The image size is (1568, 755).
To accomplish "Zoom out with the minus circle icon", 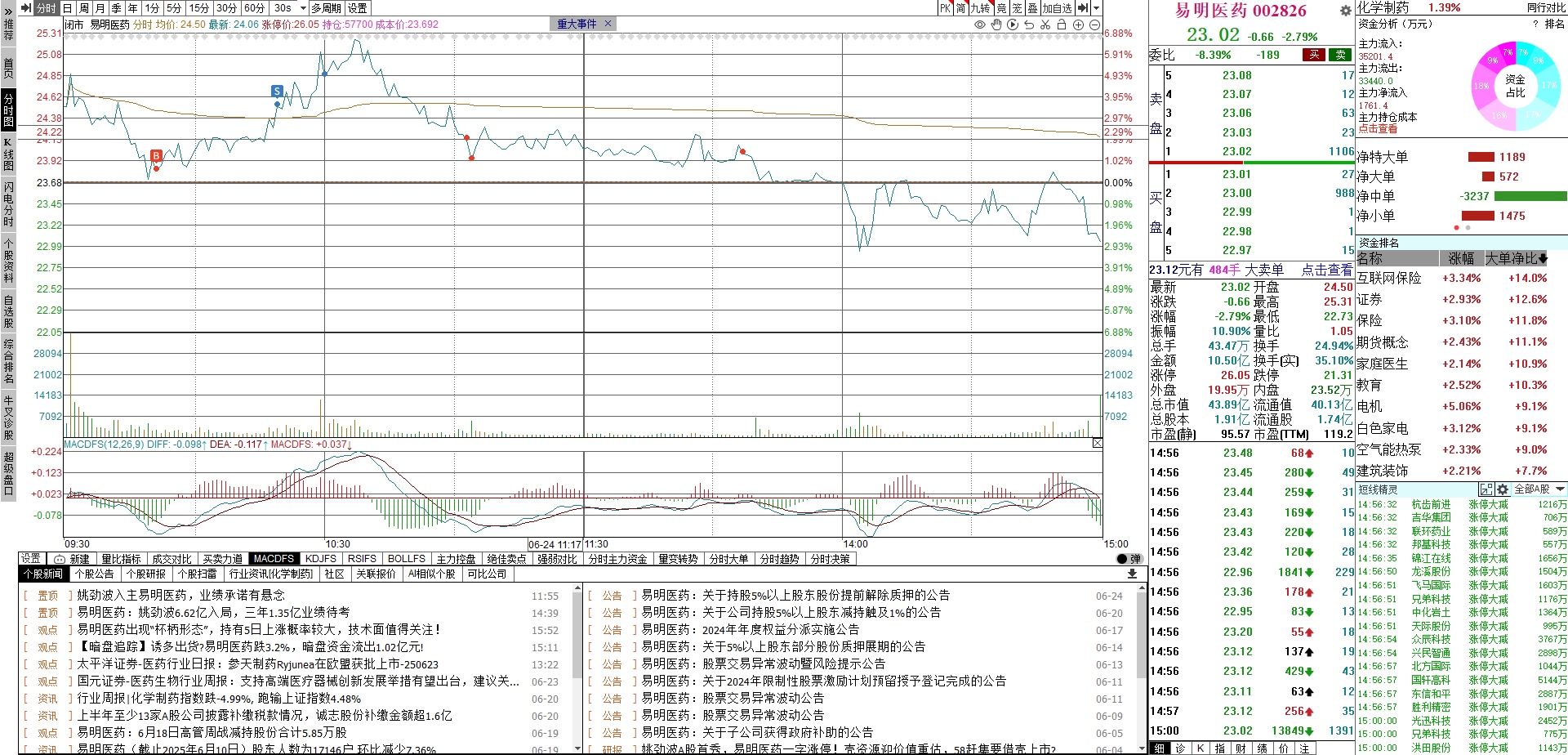I will 1094,25.
